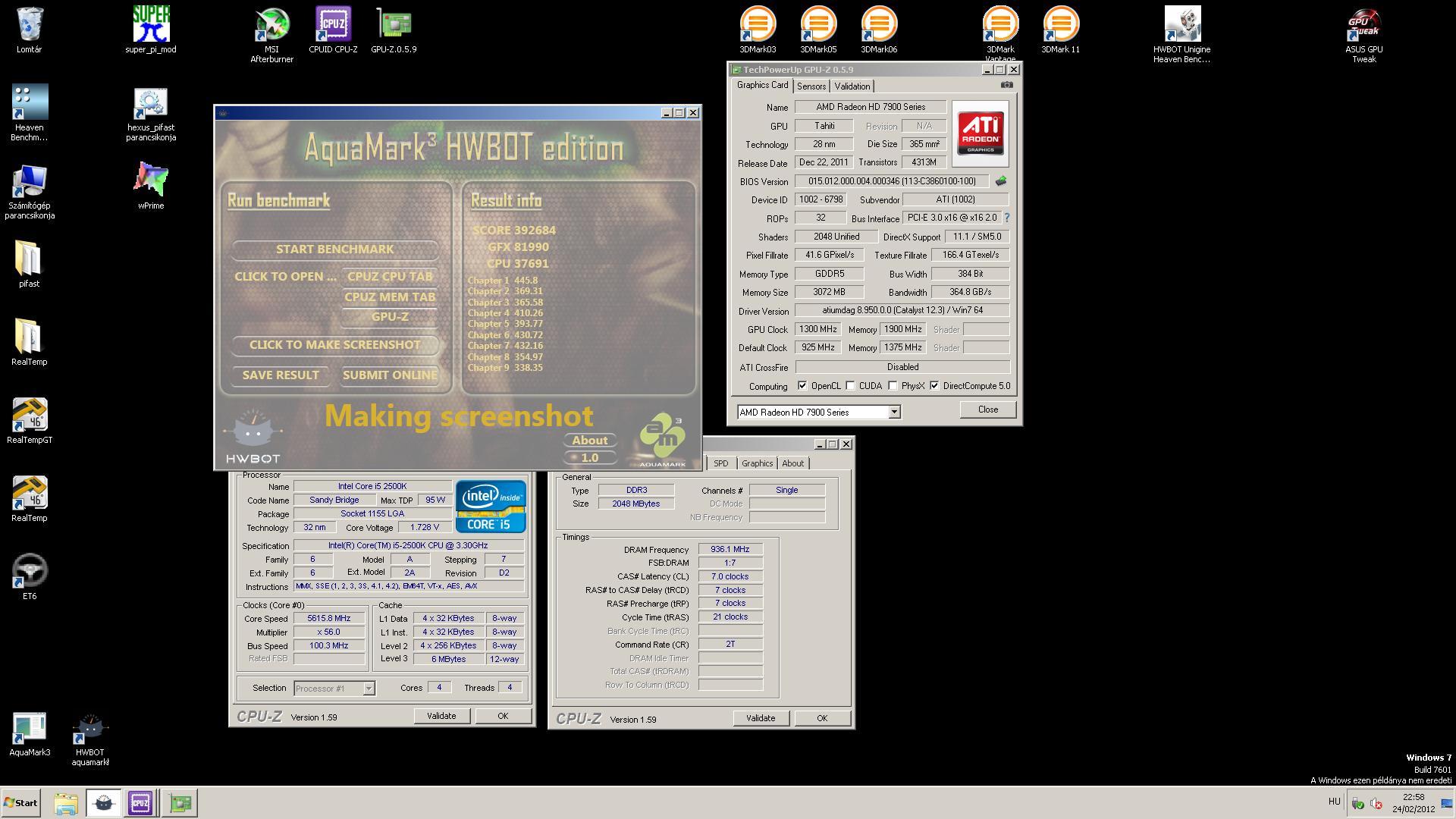Launch wPrime desktop icon
Screen dimensions: 1456x819
pyautogui.click(x=151, y=186)
